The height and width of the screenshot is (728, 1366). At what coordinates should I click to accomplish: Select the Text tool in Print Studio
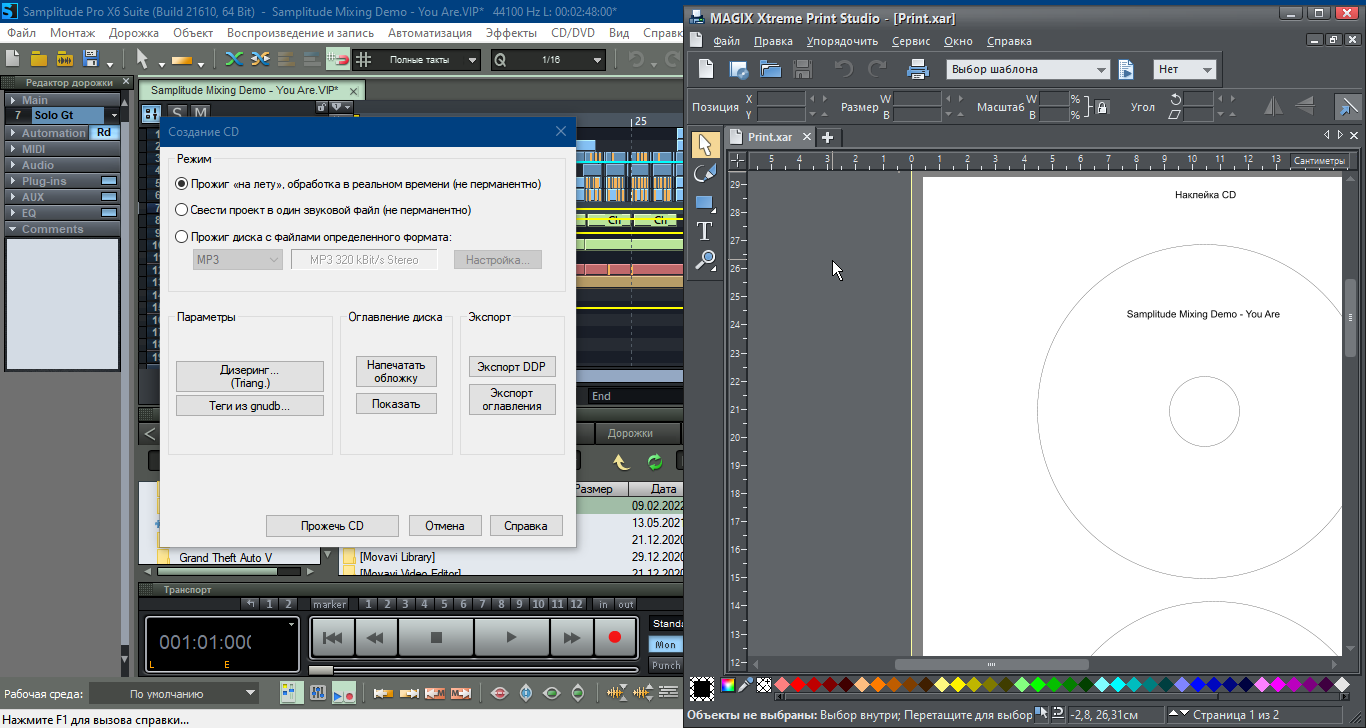point(704,231)
